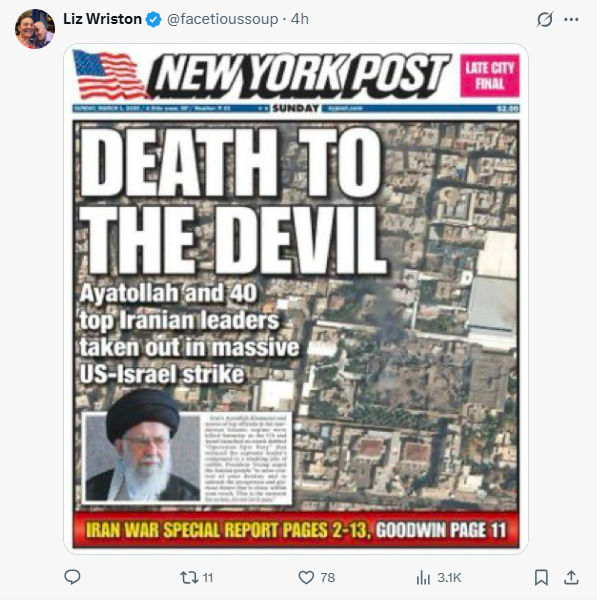597x600 pixels.
Task: Click the reply speech bubble icon
Action: pos(72,577)
